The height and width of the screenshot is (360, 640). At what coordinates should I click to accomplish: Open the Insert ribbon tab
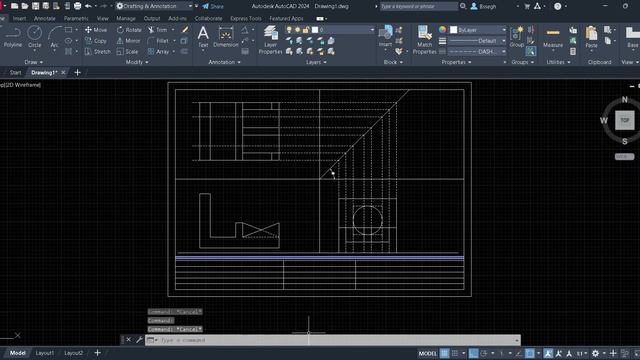tap(19, 18)
